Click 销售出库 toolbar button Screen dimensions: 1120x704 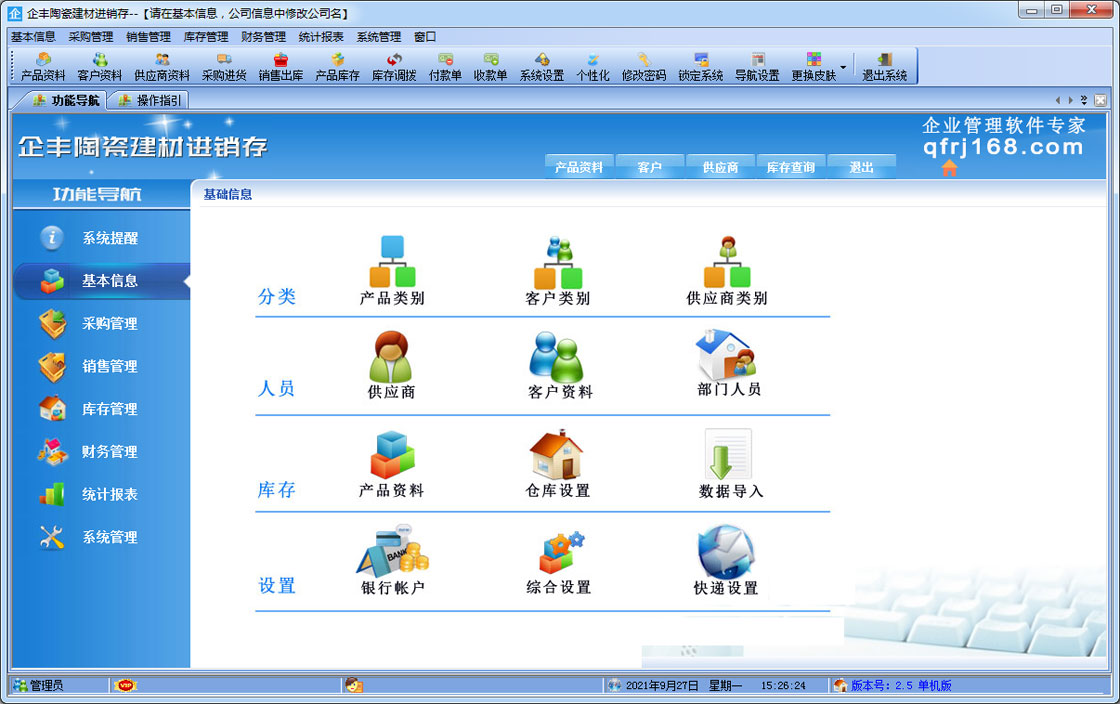281,67
